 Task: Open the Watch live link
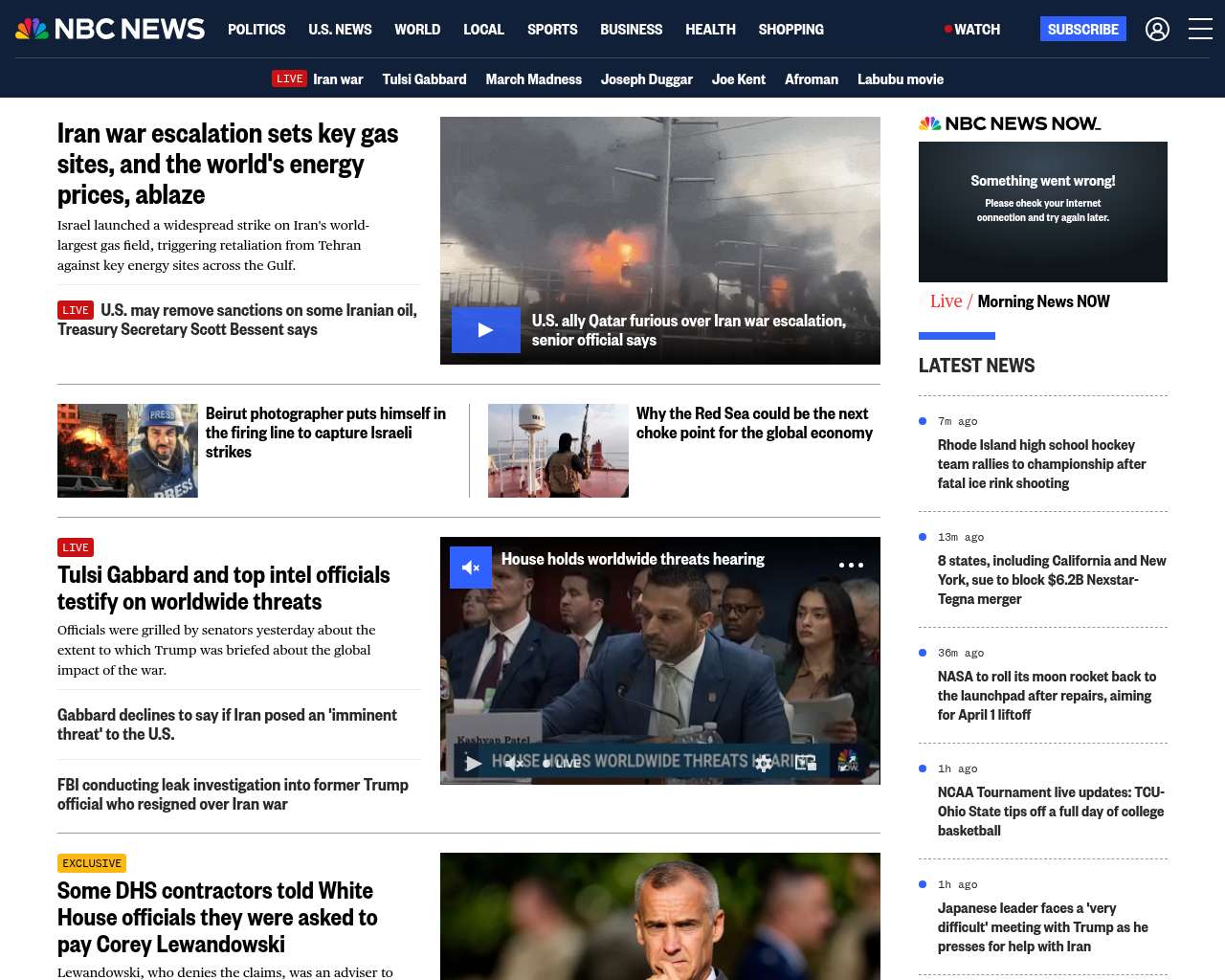(x=972, y=30)
